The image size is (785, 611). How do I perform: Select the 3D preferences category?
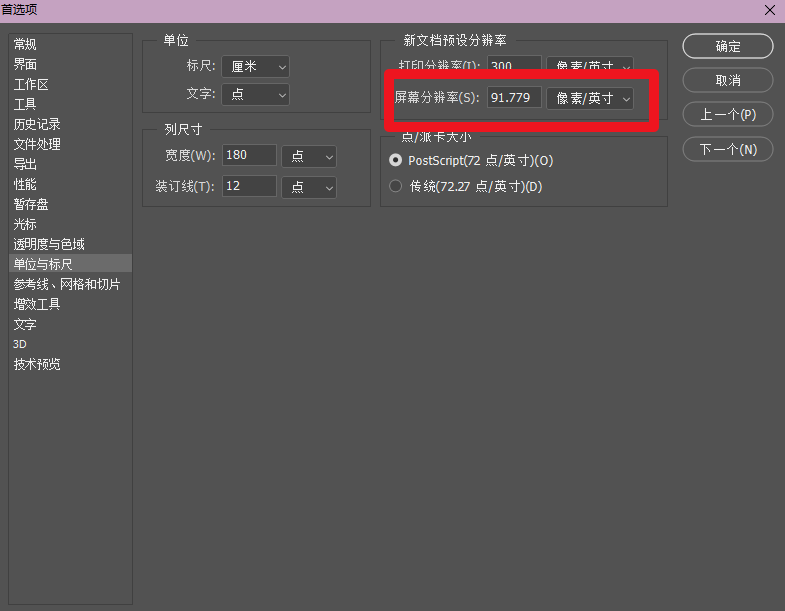[20, 344]
